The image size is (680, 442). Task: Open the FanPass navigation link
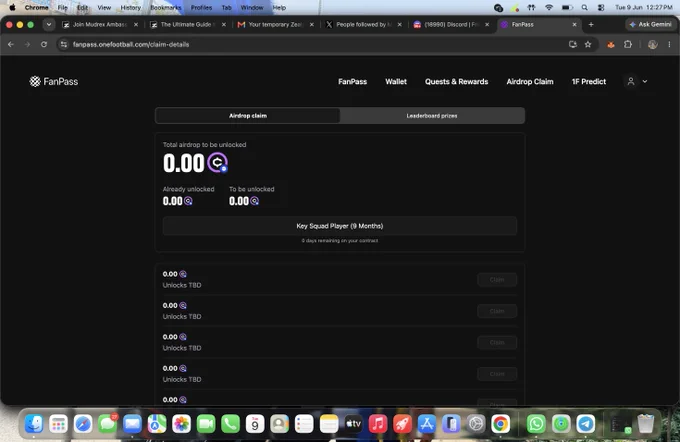click(x=353, y=82)
